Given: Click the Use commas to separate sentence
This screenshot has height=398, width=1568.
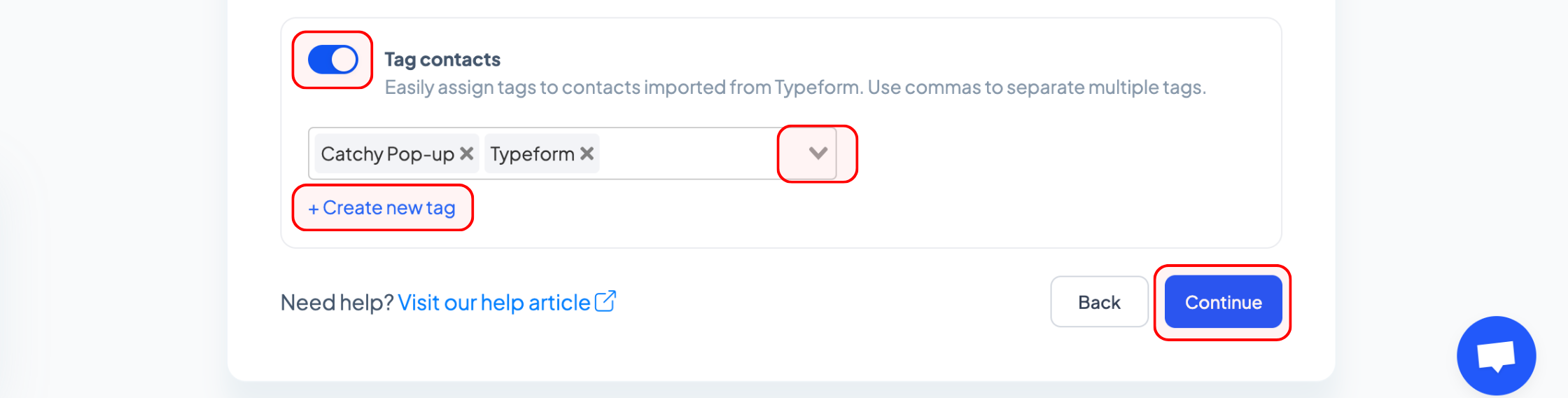Looking at the screenshot, I should point(1037,87).
